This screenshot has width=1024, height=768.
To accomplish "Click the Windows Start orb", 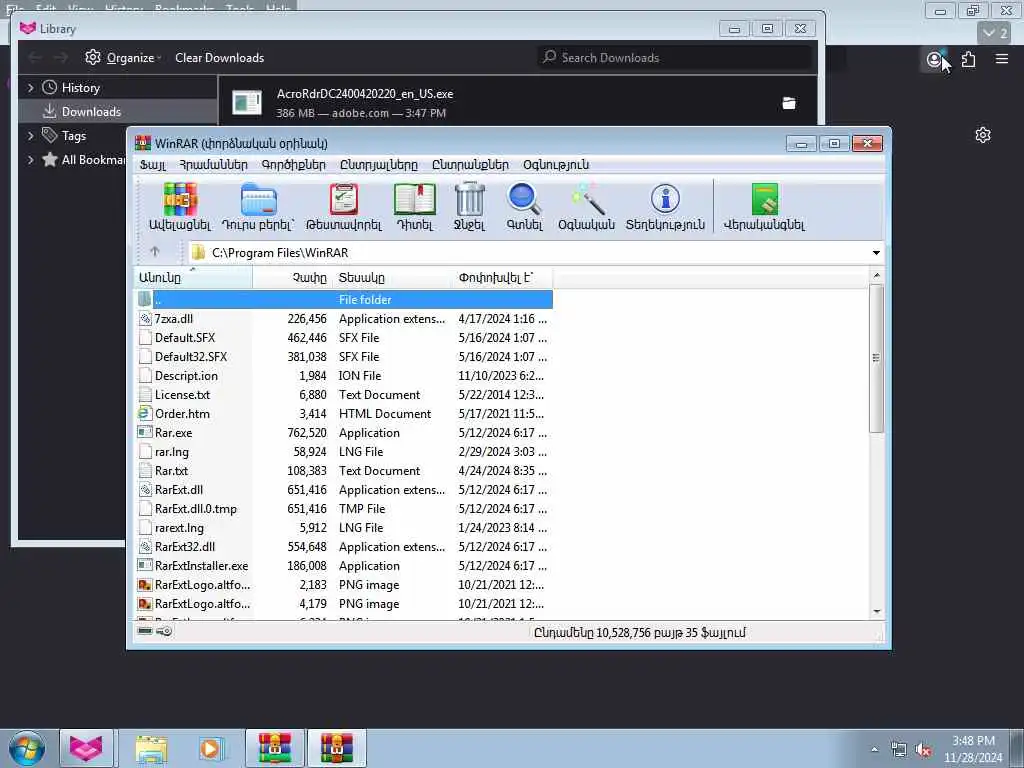I will point(27,748).
